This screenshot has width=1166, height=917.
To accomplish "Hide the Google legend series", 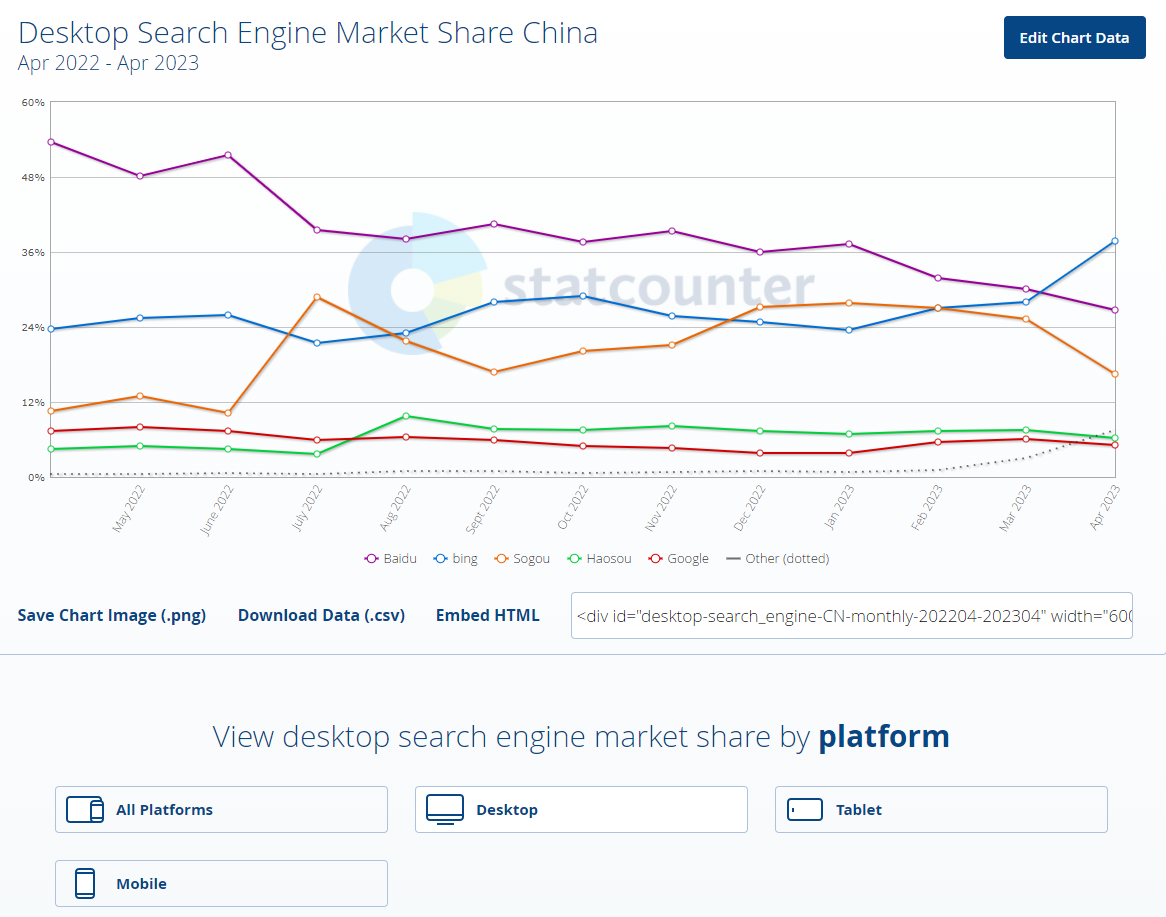I will 679,559.
